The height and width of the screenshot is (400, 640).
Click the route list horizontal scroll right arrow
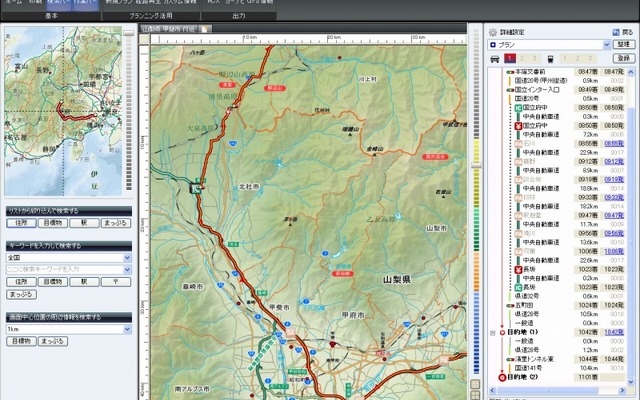pos(622,391)
